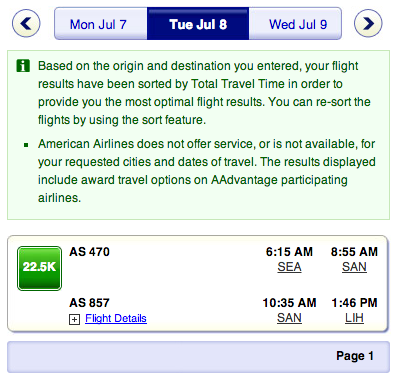
Task: Click the 10:35 AM departure time
Action: tap(289, 303)
